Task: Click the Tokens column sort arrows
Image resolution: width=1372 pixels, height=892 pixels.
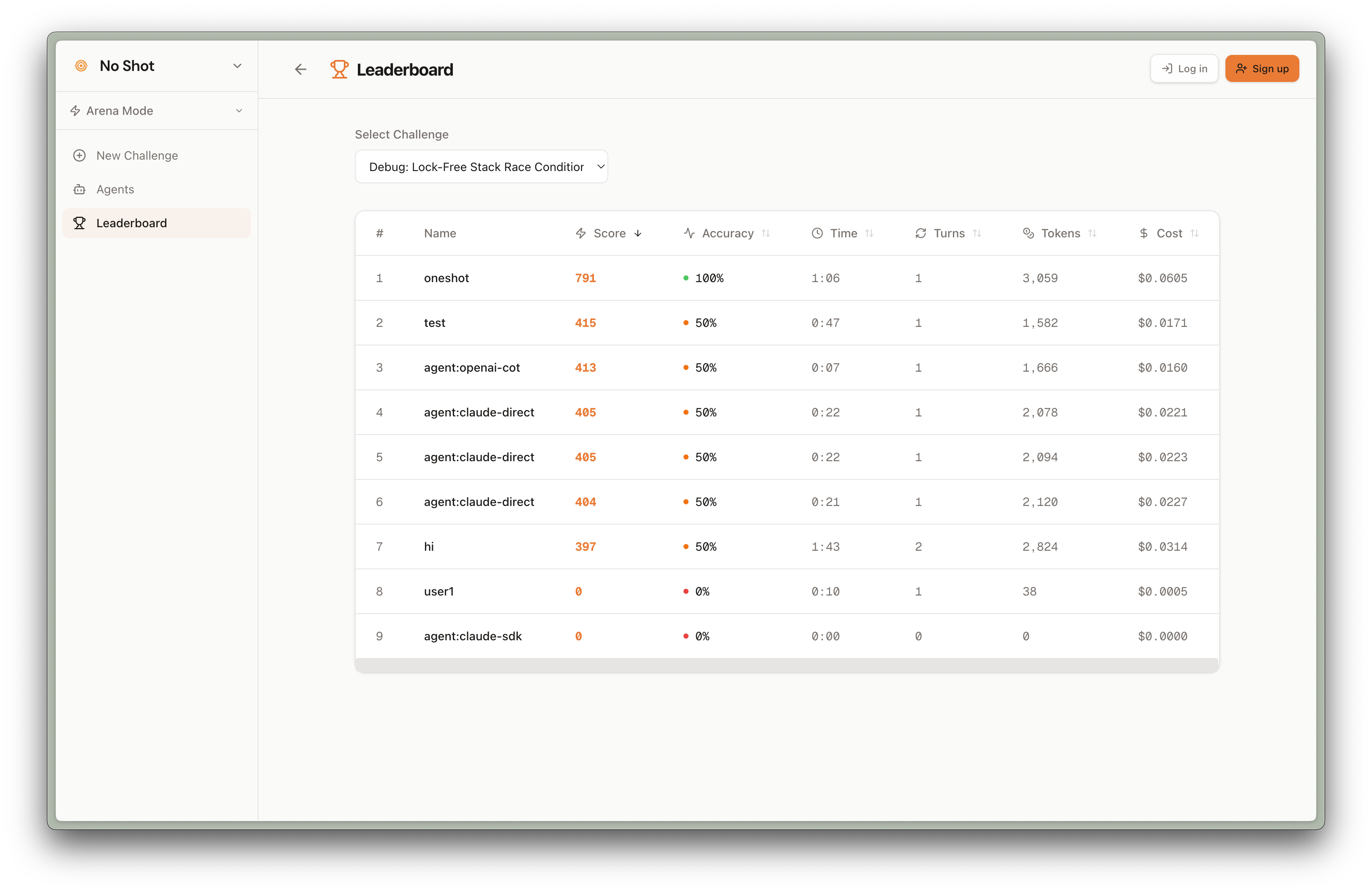Action: pyautogui.click(x=1092, y=234)
